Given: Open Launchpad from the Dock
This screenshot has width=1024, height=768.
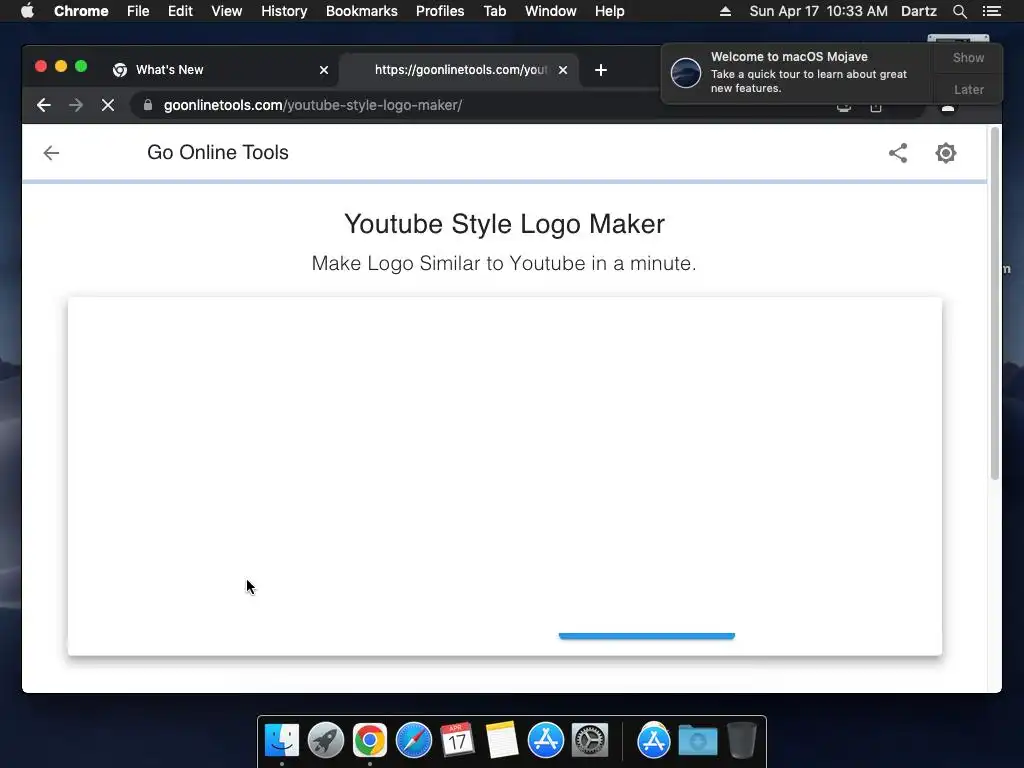Looking at the screenshot, I should point(325,741).
